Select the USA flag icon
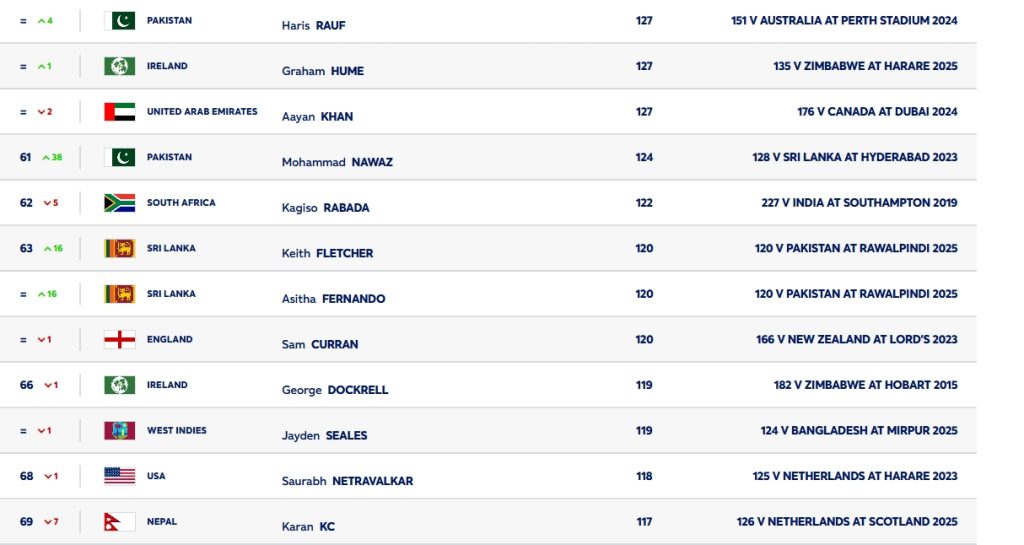 click(x=119, y=476)
